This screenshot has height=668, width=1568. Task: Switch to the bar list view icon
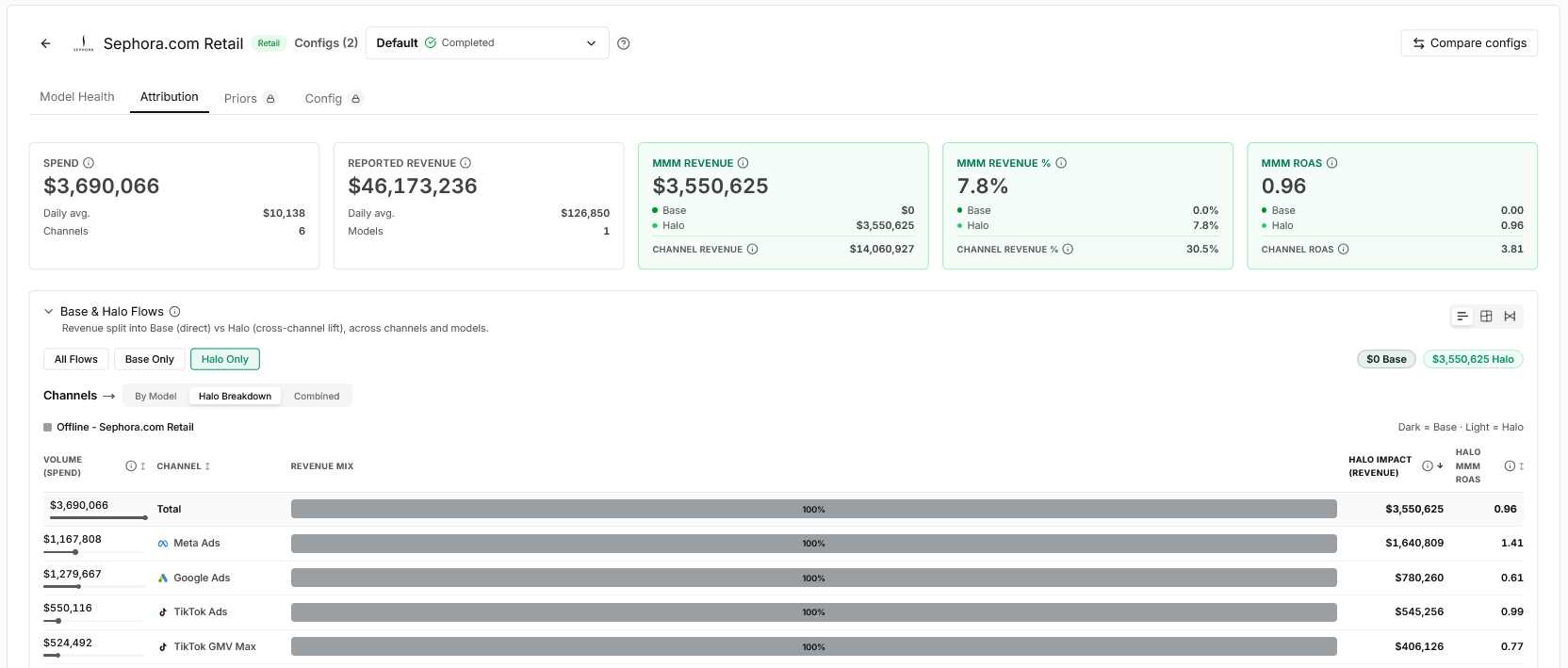pos(1462,317)
